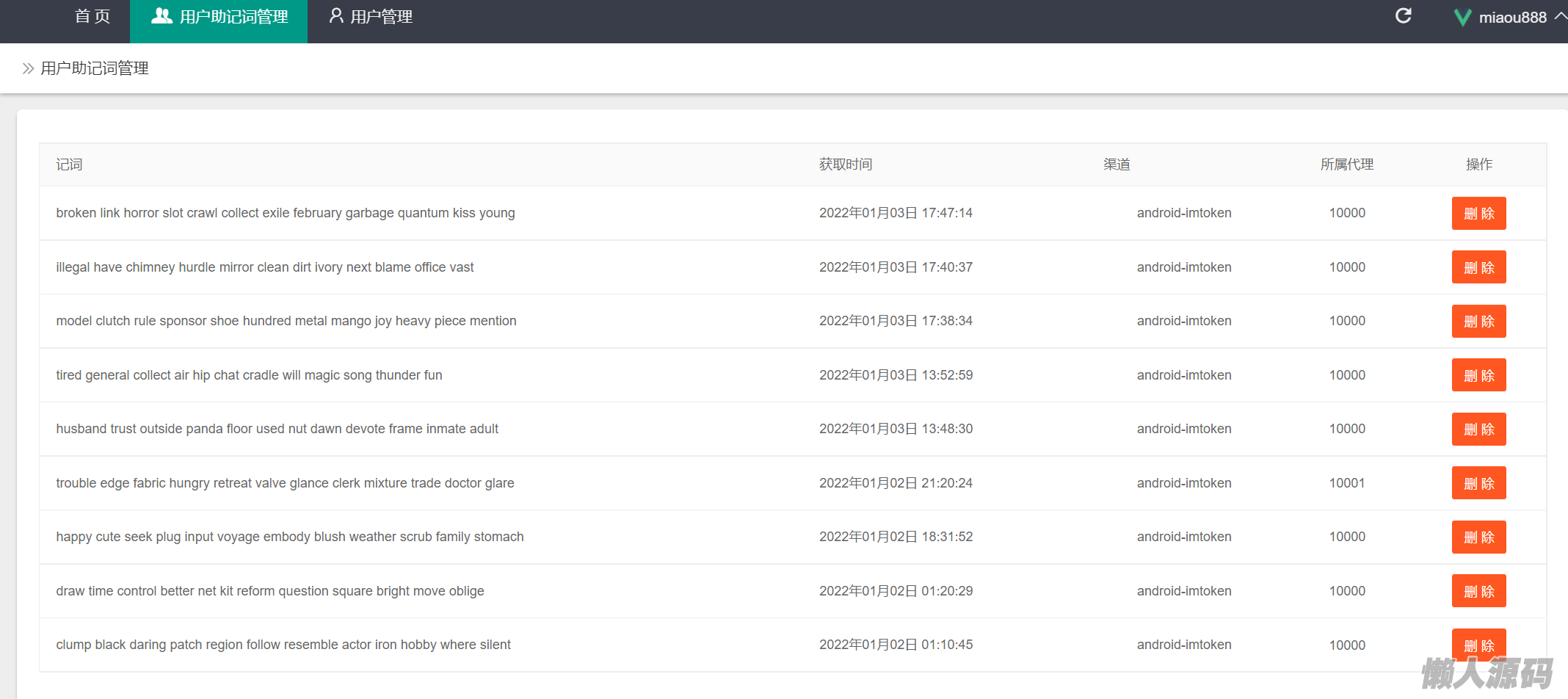1568x699 pixels.
Task: Click the group icon on 用户助记词管理 tab
Action: click(x=161, y=16)
